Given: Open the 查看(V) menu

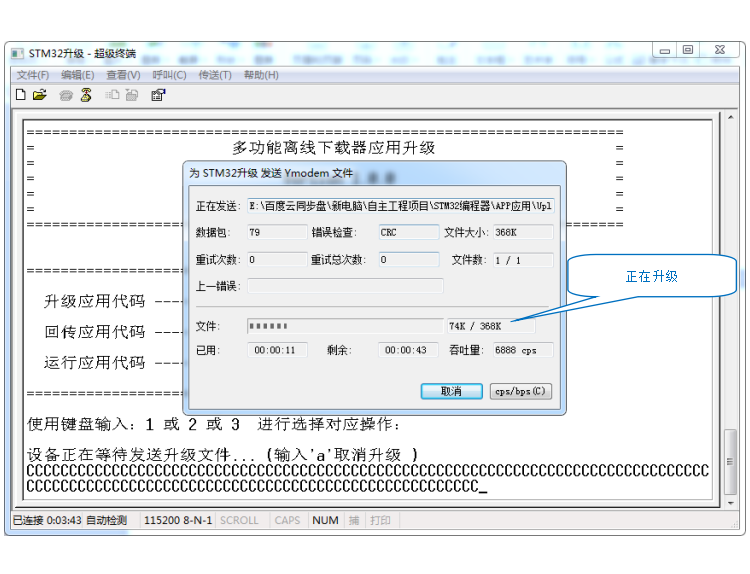Looking at the screenshot, I should (123, 75).
